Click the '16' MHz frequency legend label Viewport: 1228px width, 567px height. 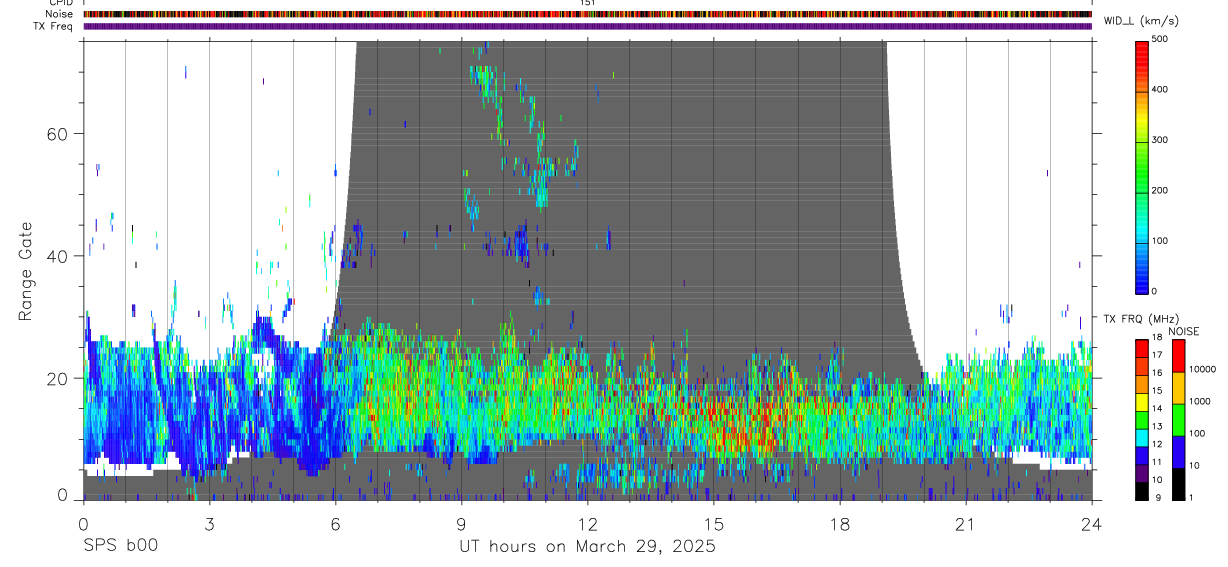click(1158, 373)
